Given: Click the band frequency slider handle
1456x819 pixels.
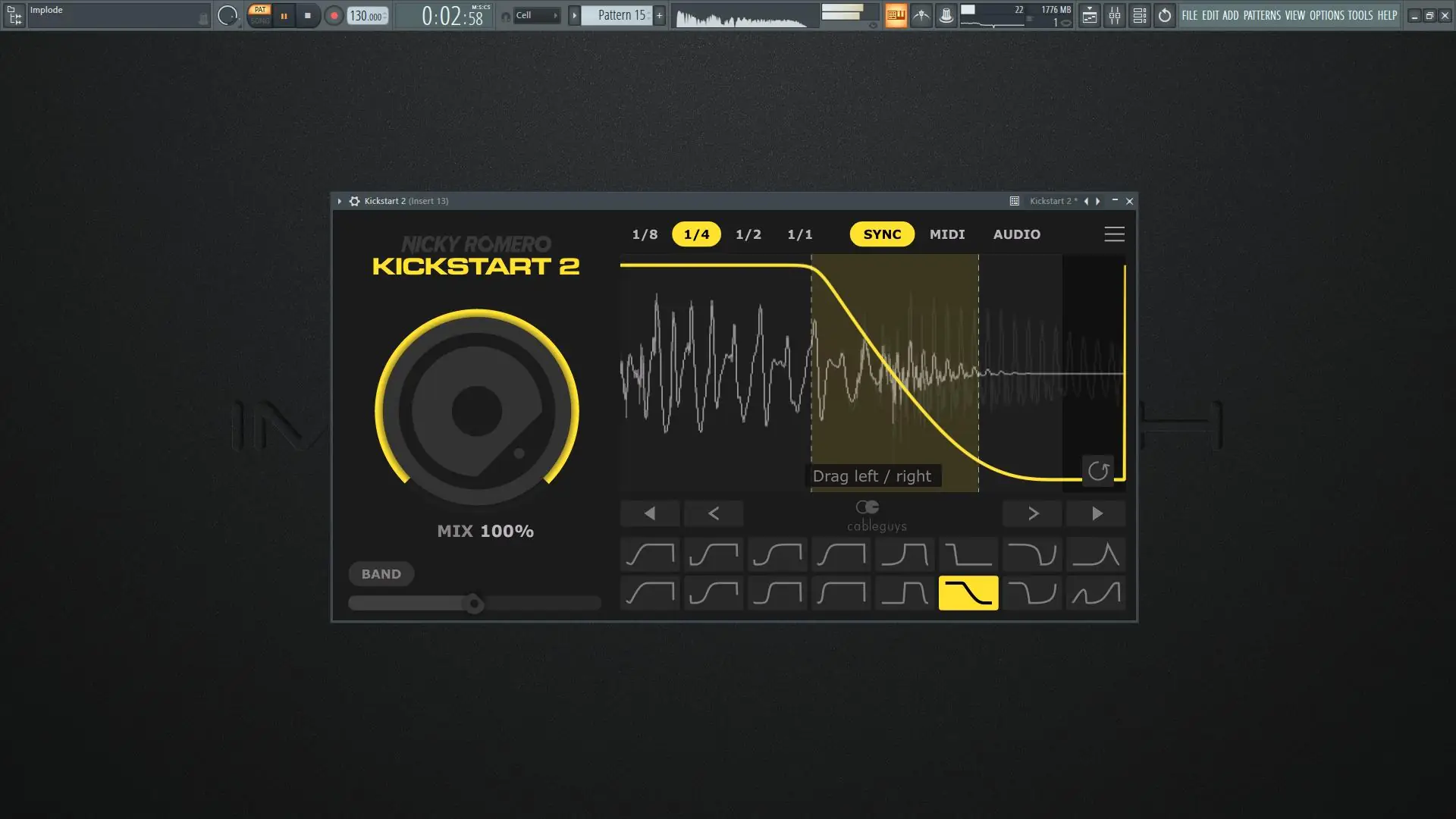Looking at the screenshot, I should pyautogui.click(x=474, y=604).
